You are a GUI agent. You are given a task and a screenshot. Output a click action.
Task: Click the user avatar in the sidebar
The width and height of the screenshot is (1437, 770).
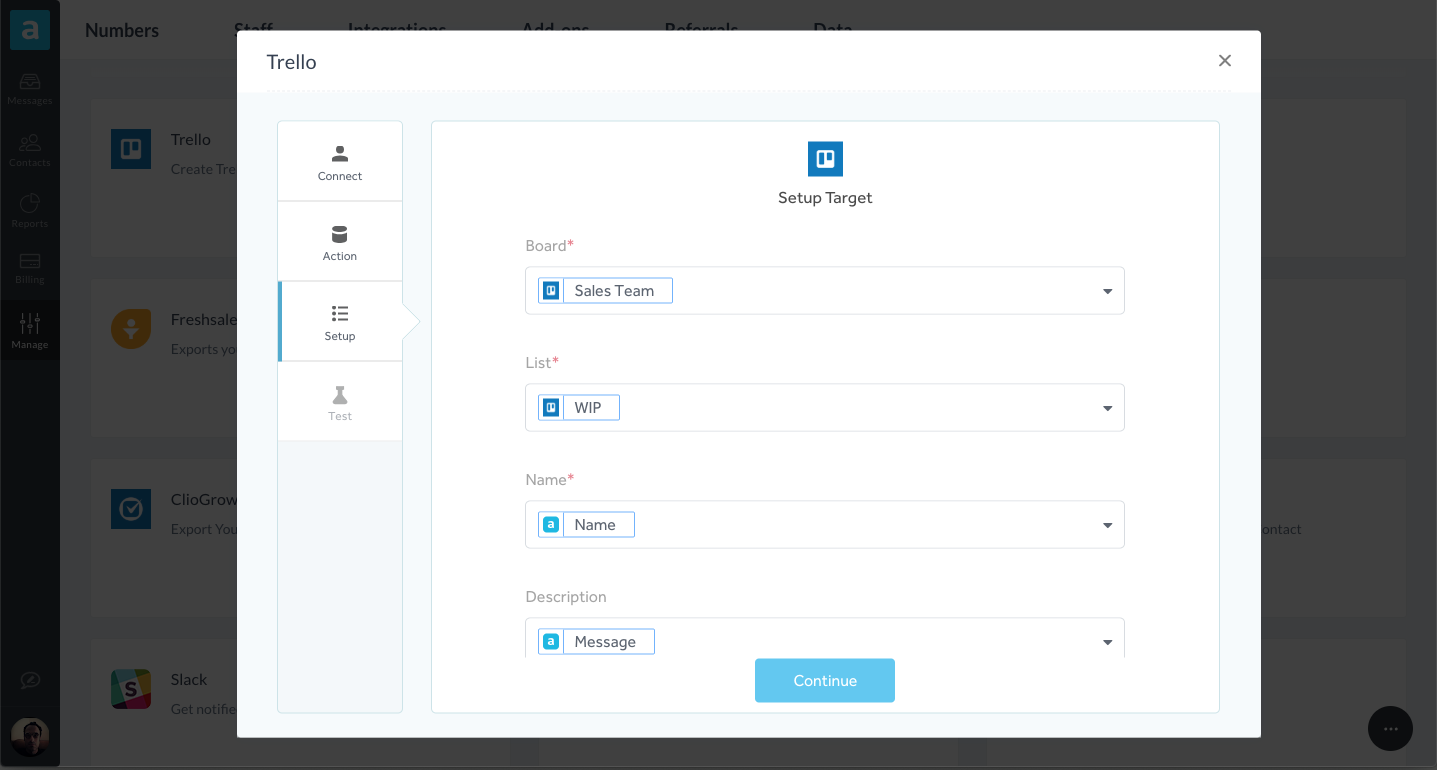(30, 738)
